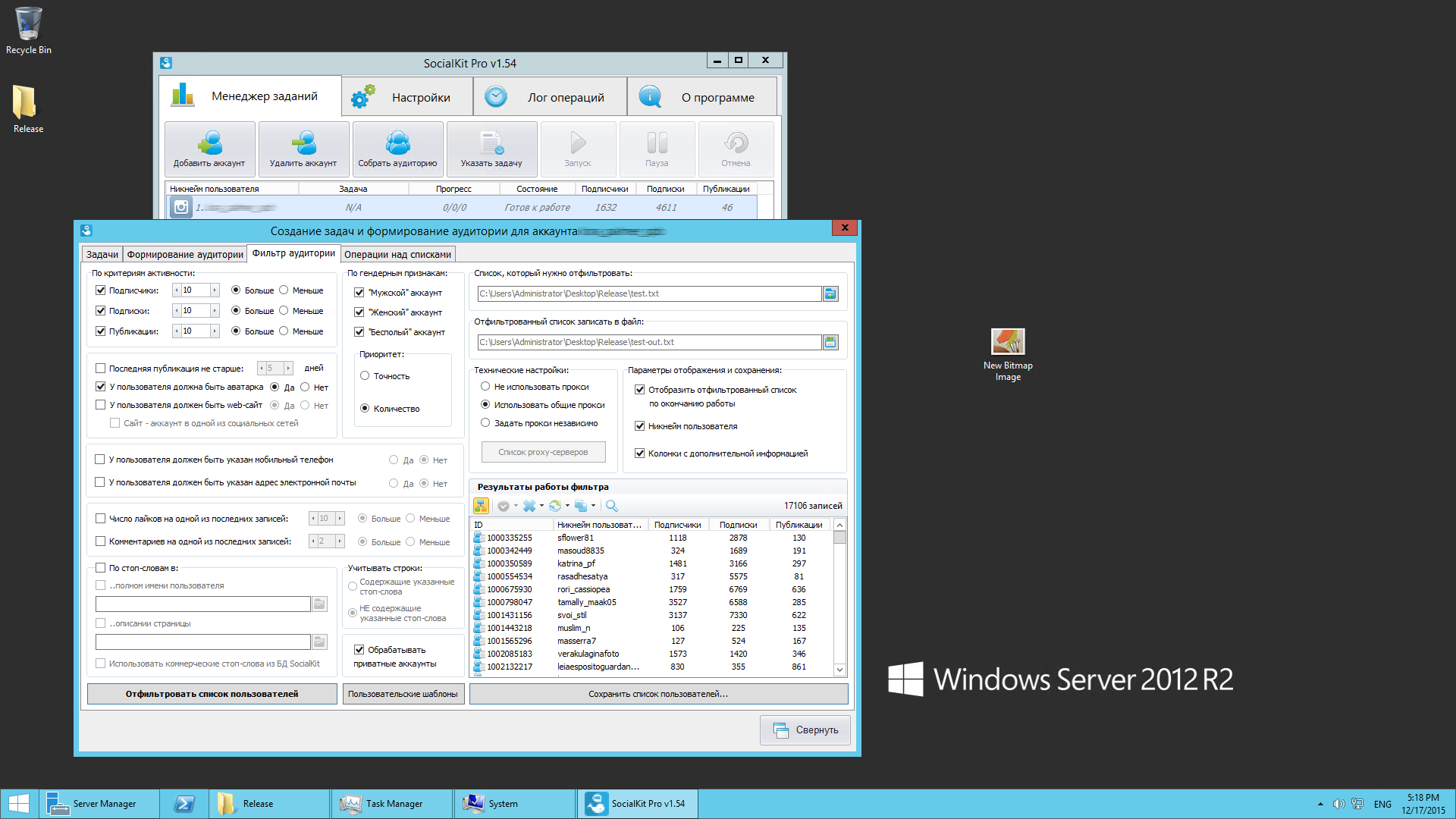
Task: Click the copy windows icon in results toolbar
Action: [x=581, y=506]
